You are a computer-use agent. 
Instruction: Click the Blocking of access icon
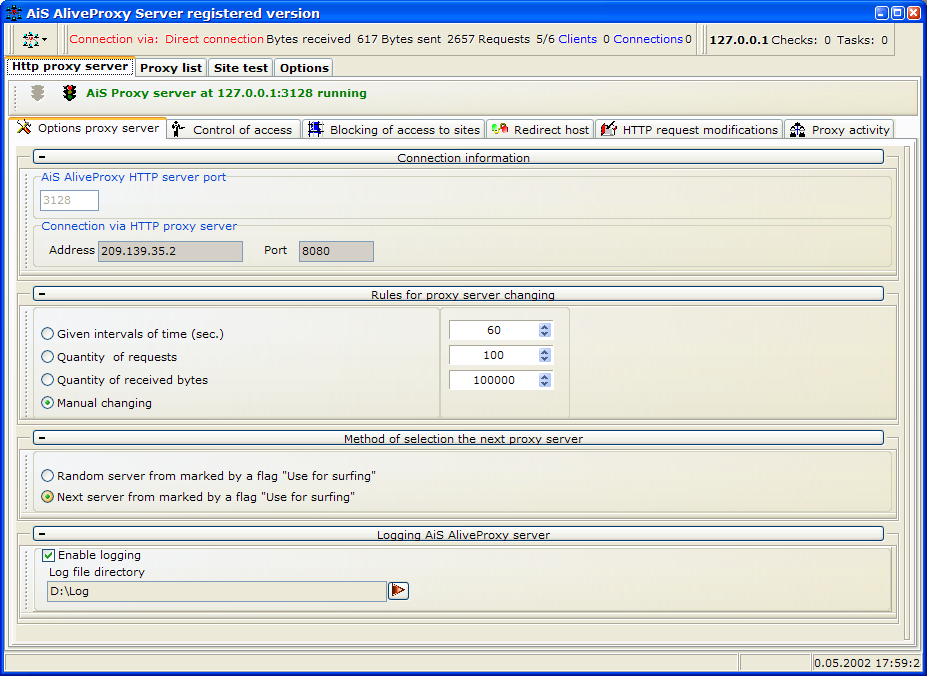coord(316,130)
